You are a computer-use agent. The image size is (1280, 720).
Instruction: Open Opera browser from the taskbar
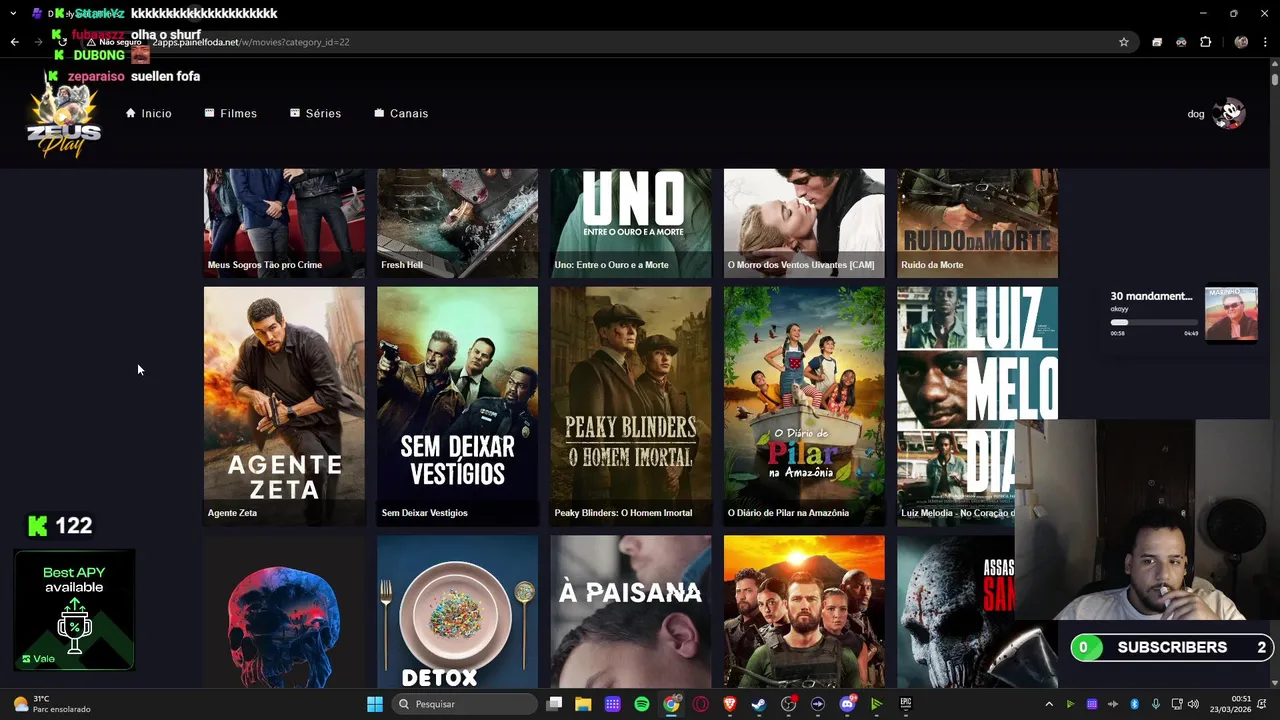pyautogui.click(x=700, y=704)
